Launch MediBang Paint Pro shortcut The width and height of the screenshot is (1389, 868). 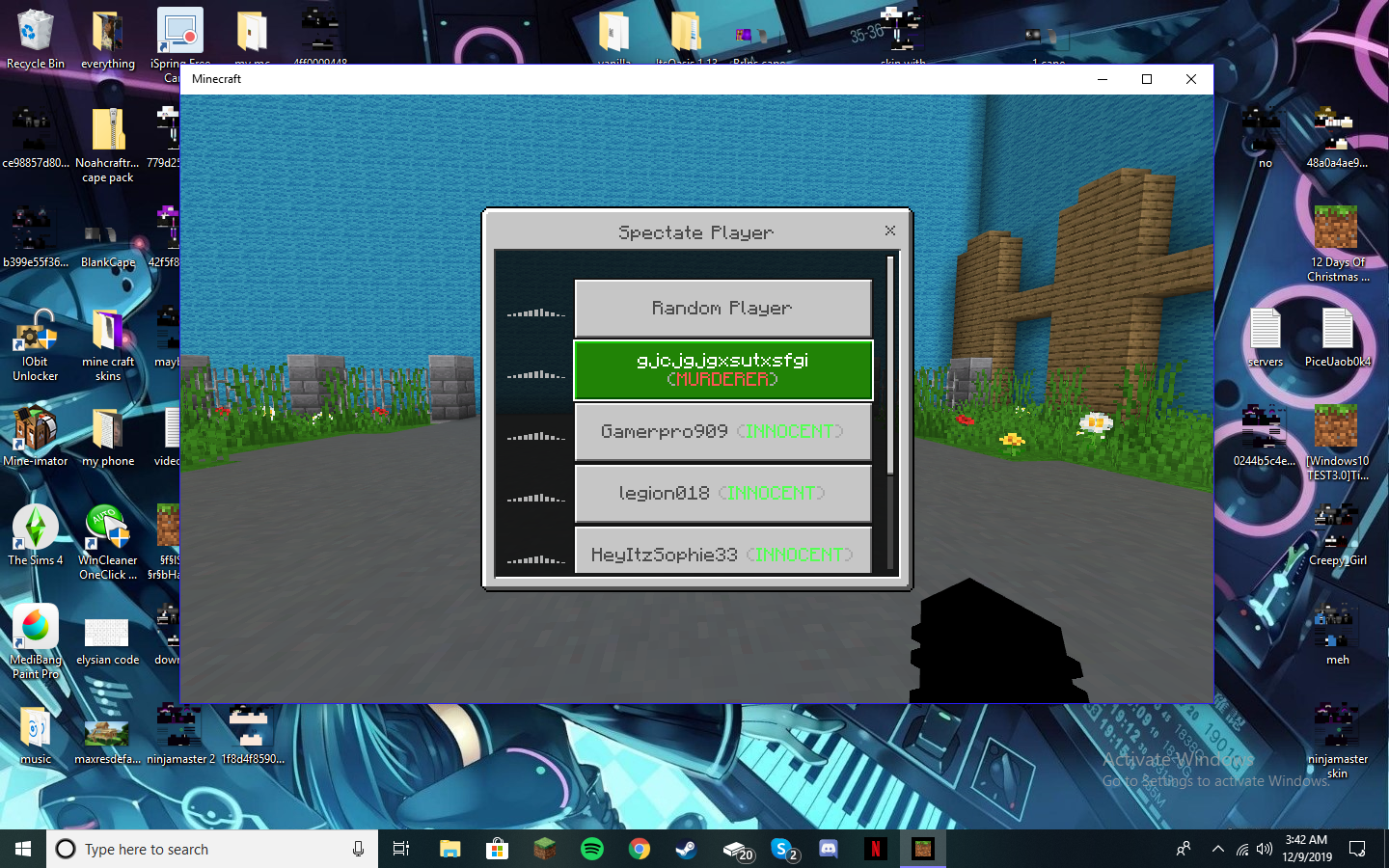(x=35, y=641)
